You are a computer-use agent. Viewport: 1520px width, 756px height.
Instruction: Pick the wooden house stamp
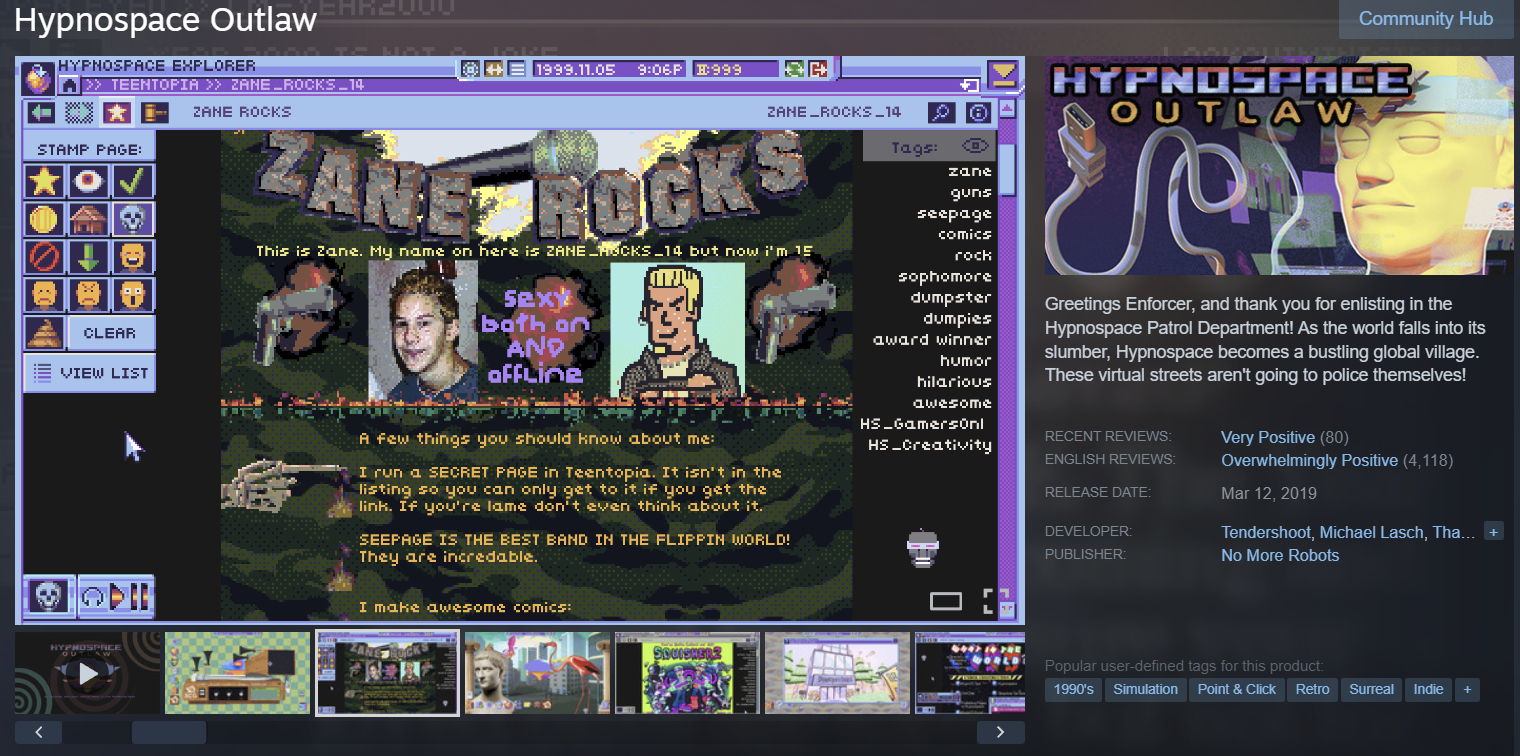89,219
